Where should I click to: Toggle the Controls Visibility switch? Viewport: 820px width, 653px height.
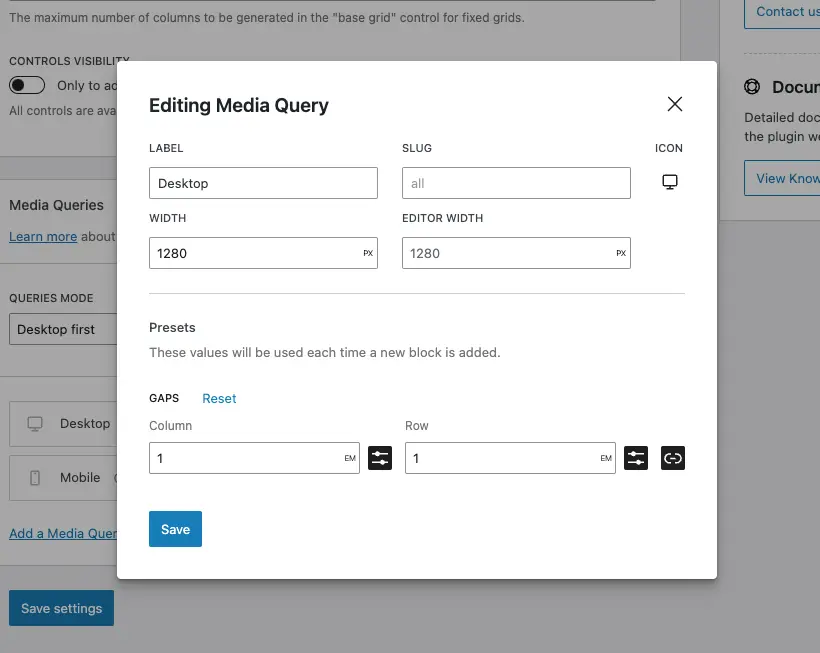pos(27,85)
